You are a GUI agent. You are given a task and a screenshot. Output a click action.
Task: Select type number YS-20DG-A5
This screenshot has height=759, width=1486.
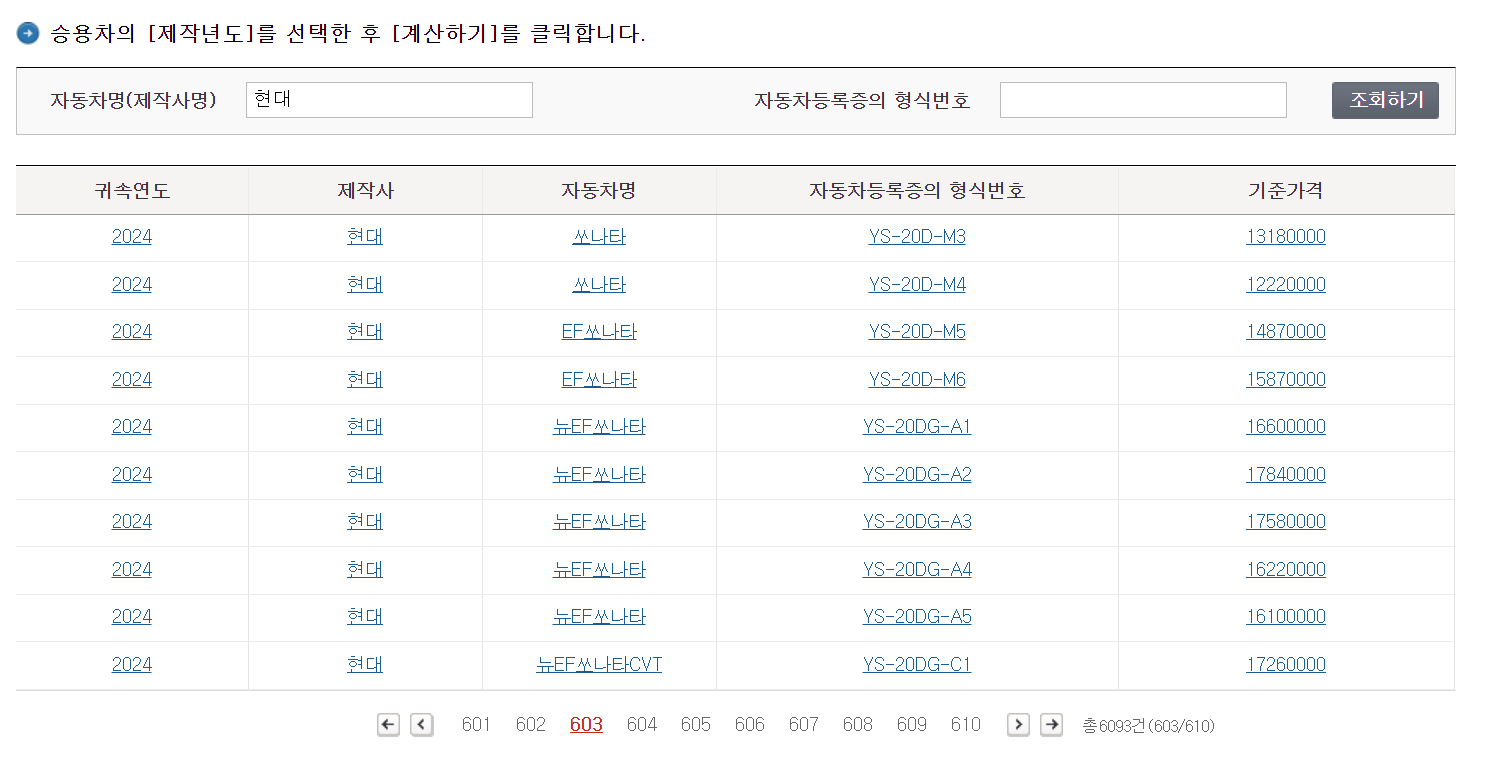(x=917, y=617)
